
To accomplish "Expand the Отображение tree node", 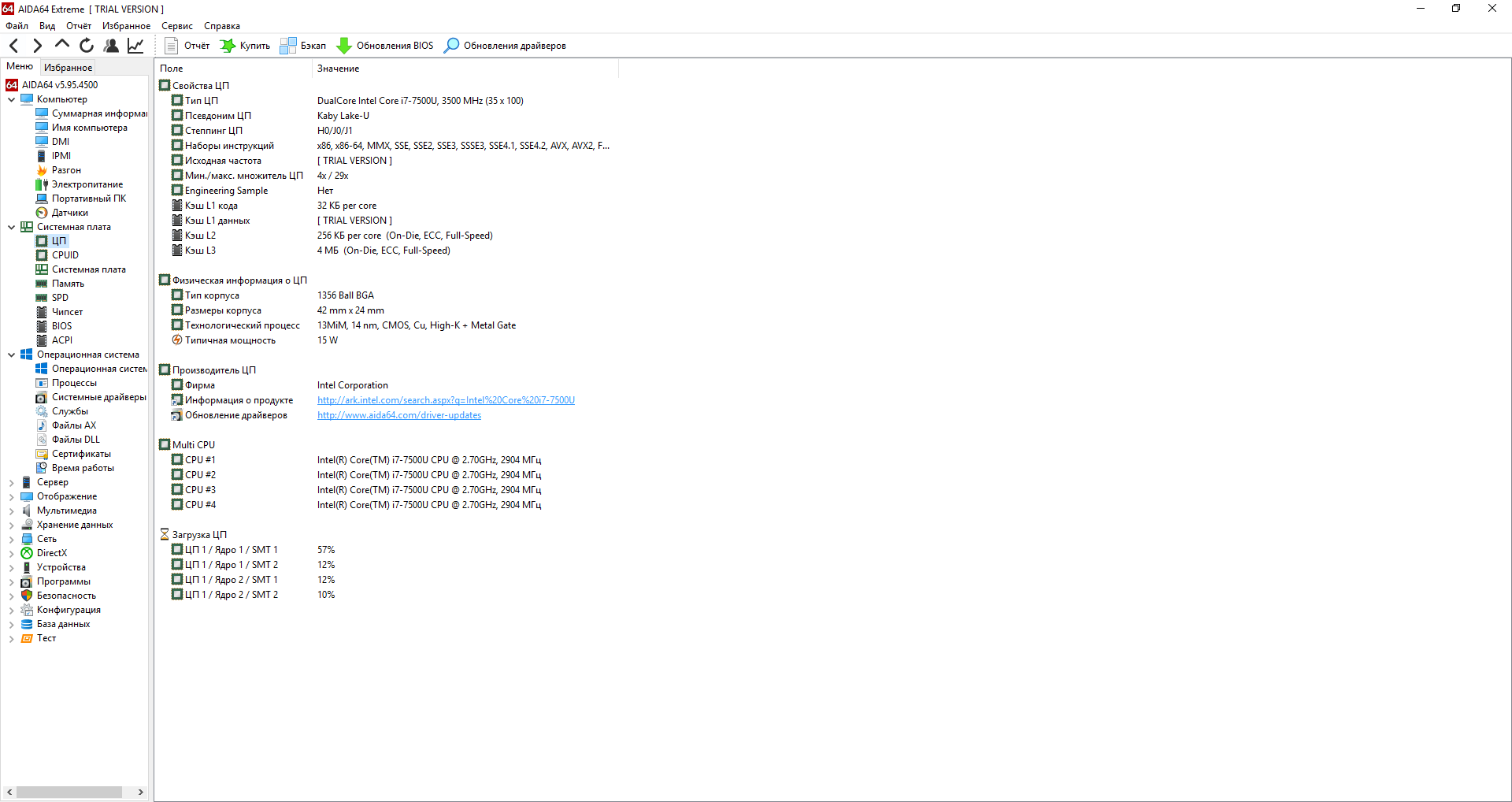I will pos(11,496).
